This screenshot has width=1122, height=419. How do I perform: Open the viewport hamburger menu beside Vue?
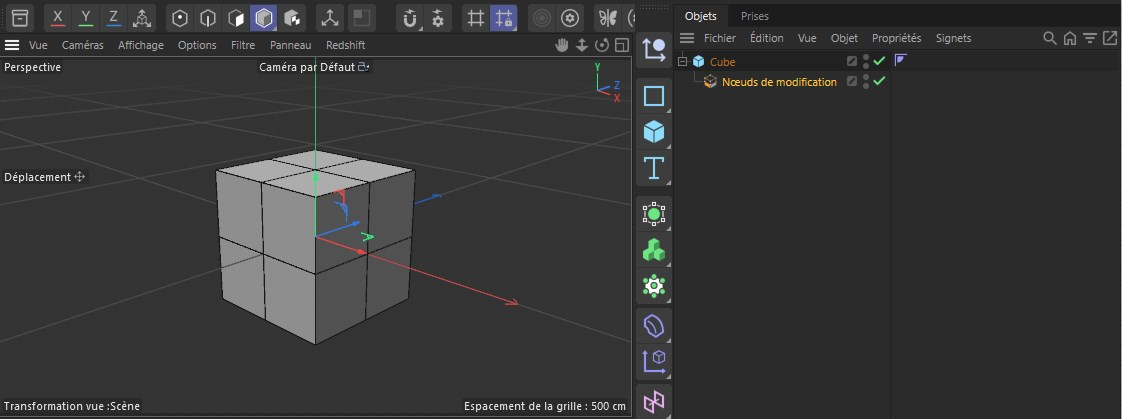tap(12, 45)
